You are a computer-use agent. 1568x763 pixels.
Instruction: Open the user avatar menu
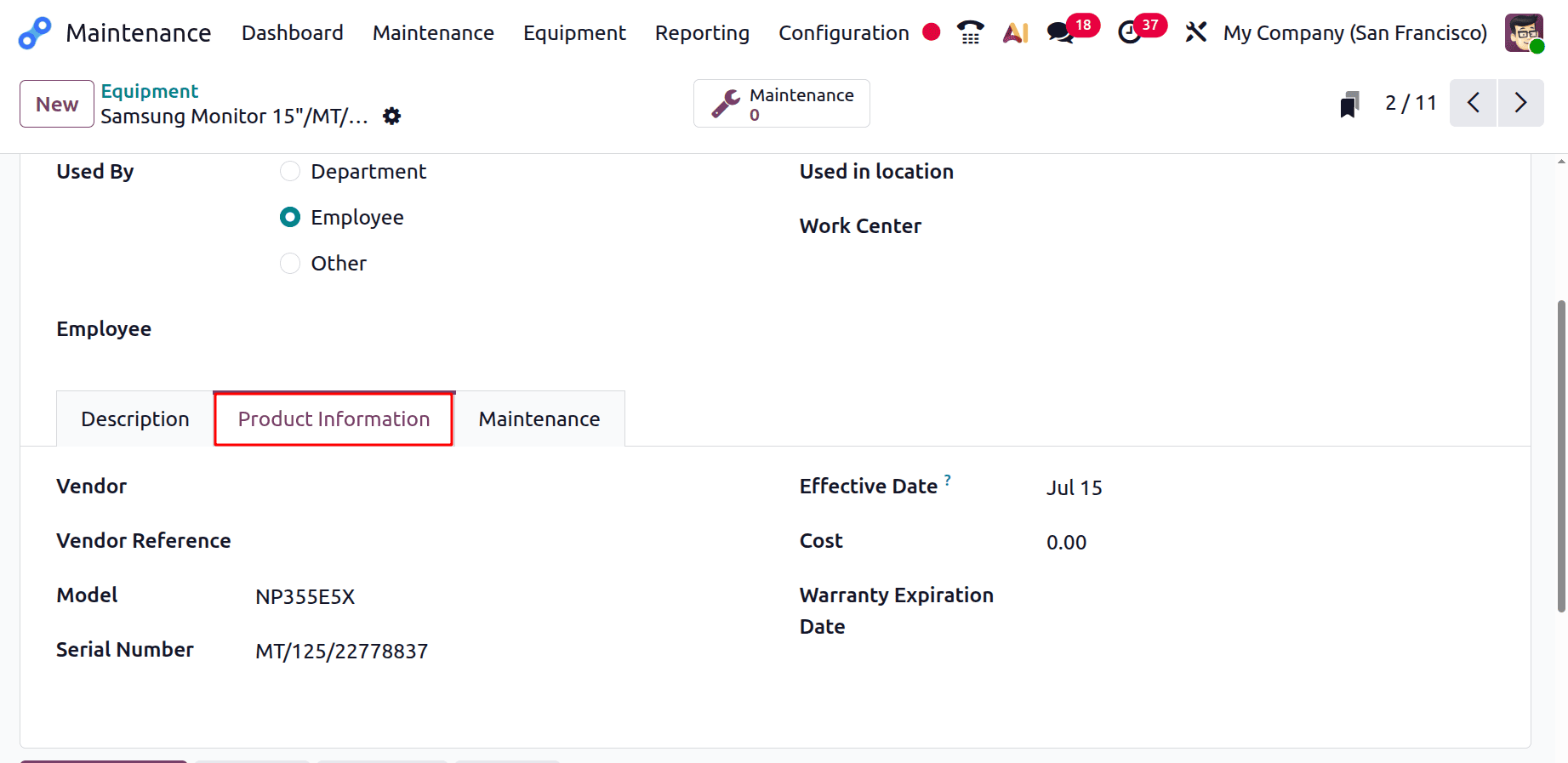(x=1524, y=33)
